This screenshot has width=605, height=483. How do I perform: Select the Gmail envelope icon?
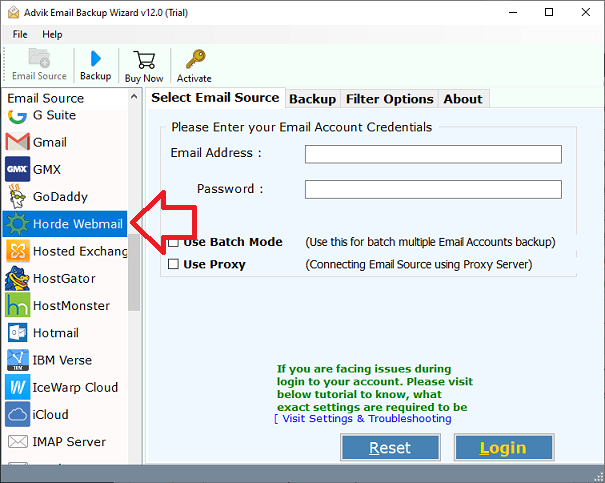click(x=17, y=142)
